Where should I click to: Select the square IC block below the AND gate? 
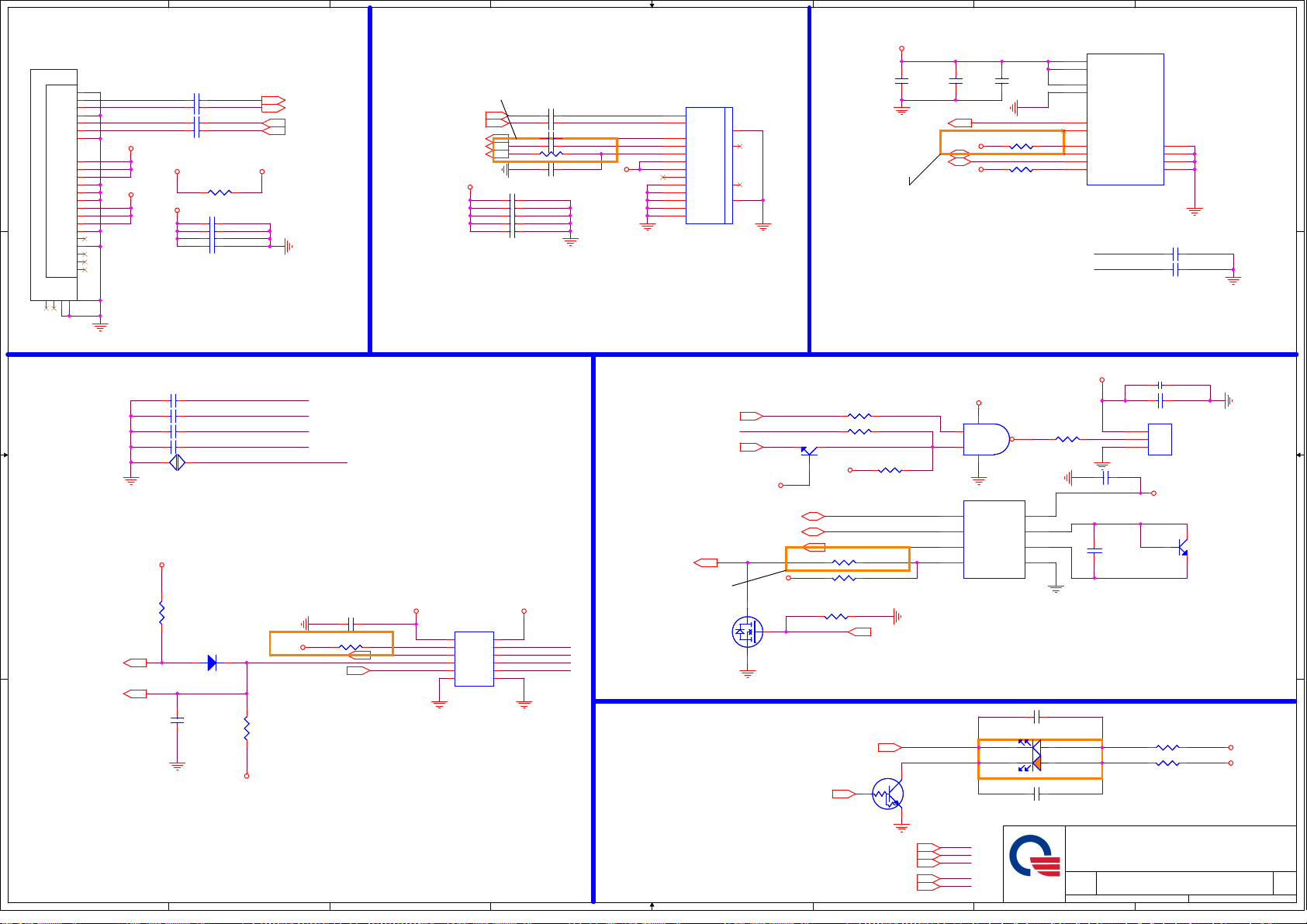(994, 539)
